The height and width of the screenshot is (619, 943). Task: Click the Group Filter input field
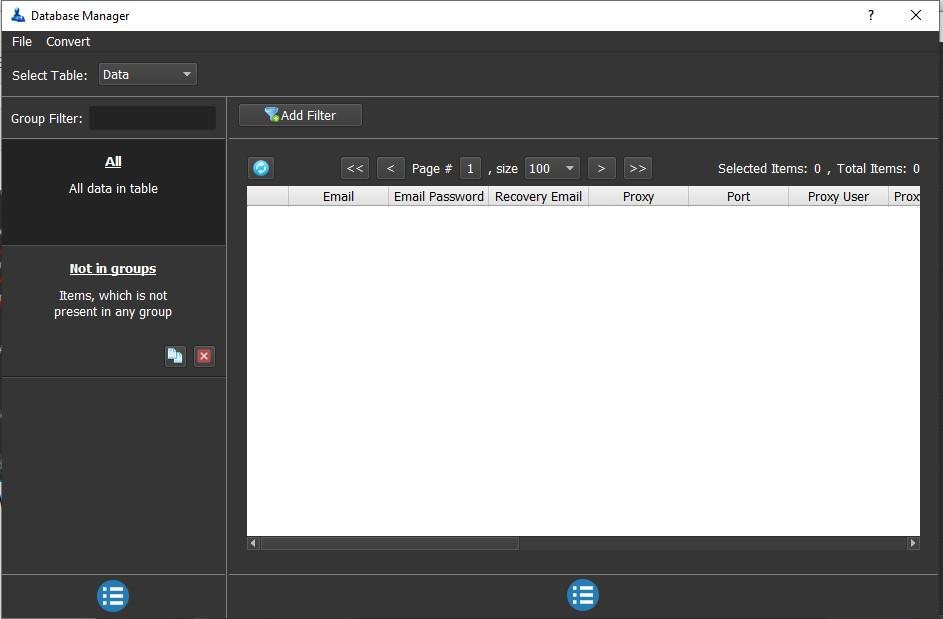(153, 118)
